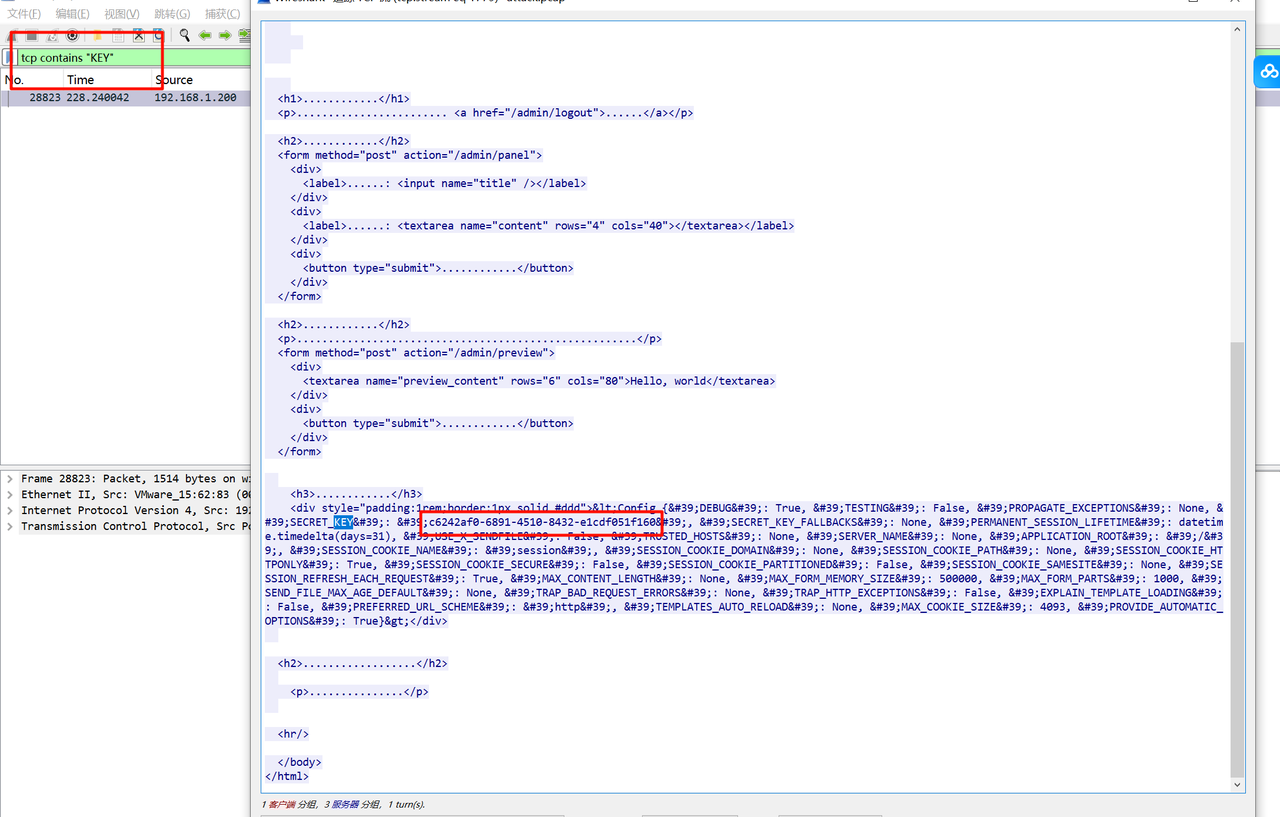Click the stop capture toolbar icon
The height and width of the screenshot is (817, 1280).
click(x=32, y=36)
